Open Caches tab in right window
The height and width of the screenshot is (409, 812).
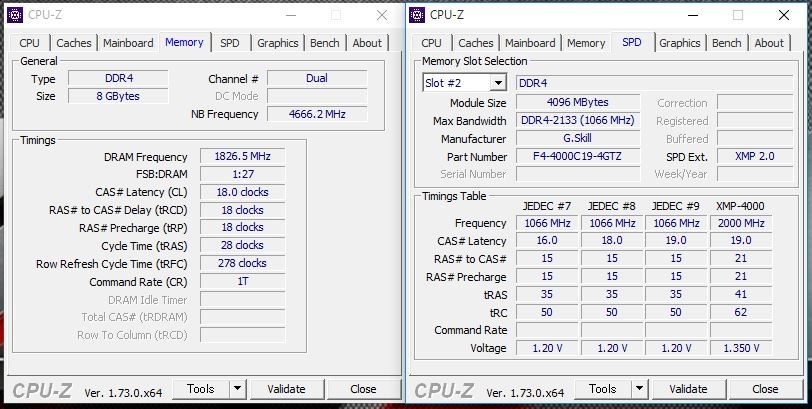[x=476, y=43]
